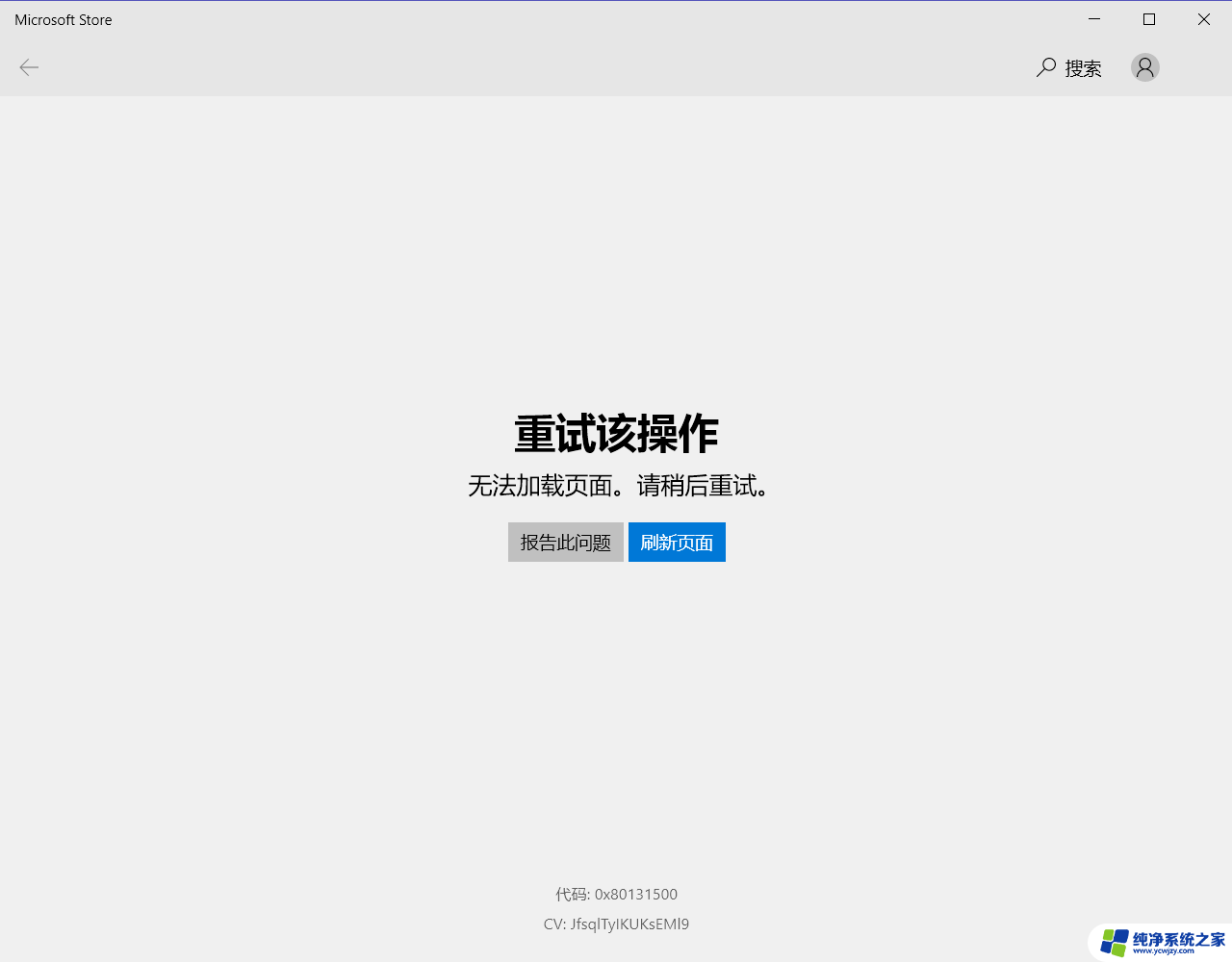
Task: Click the 无法加载页面。请稍后重试。 message
Action: (x=616, y=486)
